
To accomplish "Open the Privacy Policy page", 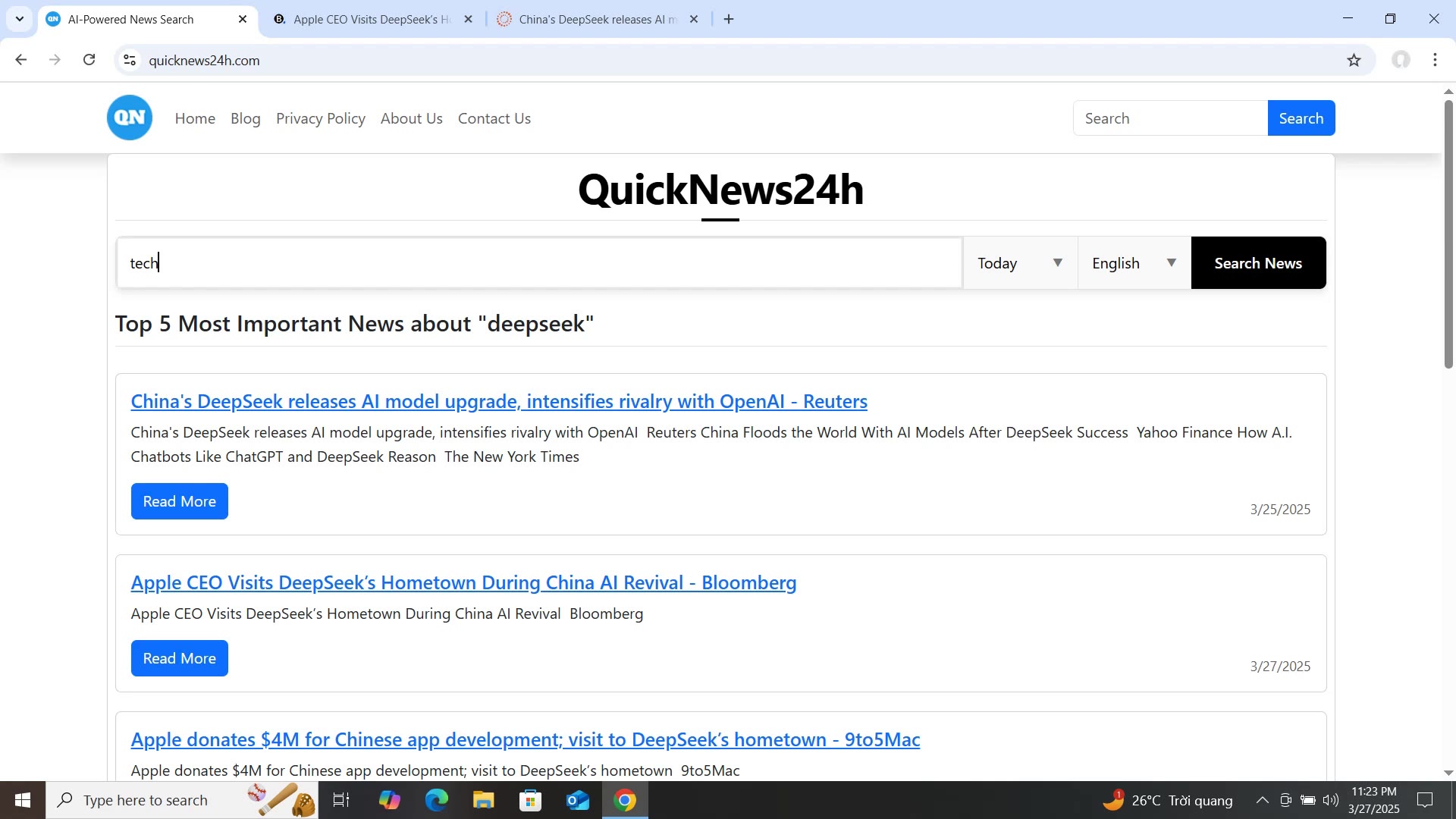I will (321, 118).
